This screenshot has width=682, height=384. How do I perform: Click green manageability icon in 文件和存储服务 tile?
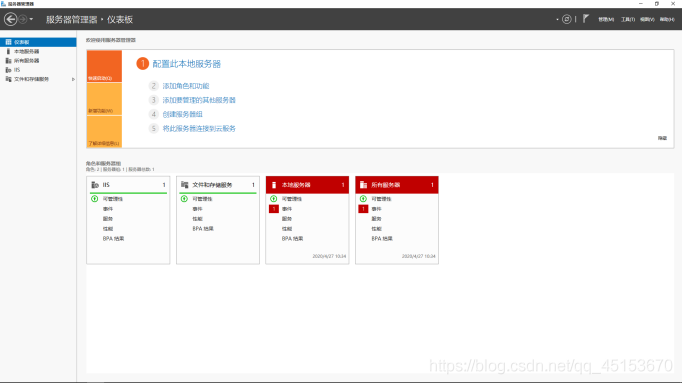point(184,199)
